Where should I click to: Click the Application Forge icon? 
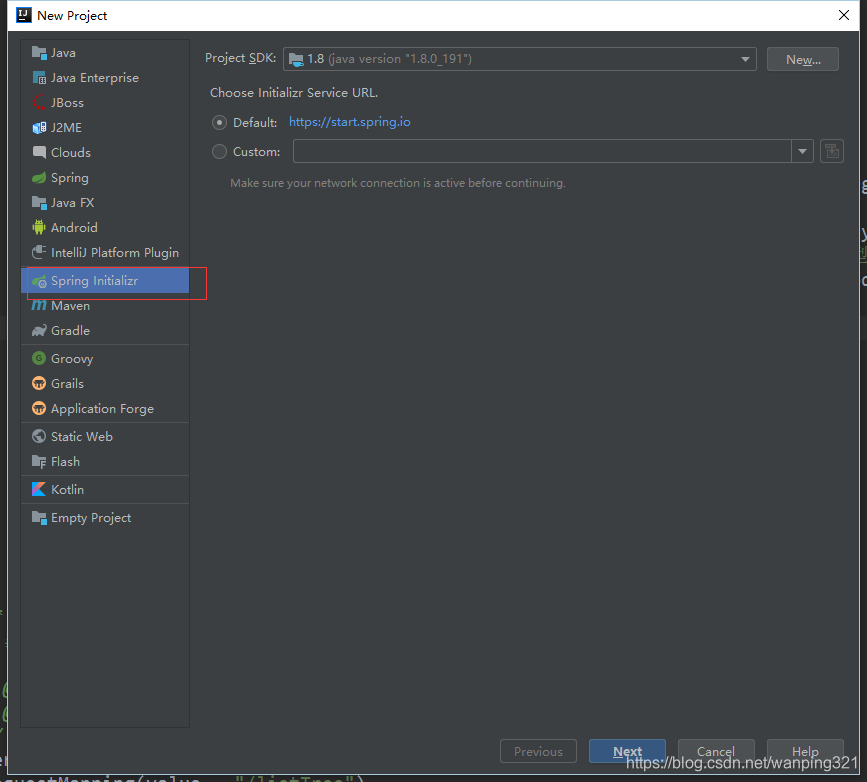click(39, 409)
